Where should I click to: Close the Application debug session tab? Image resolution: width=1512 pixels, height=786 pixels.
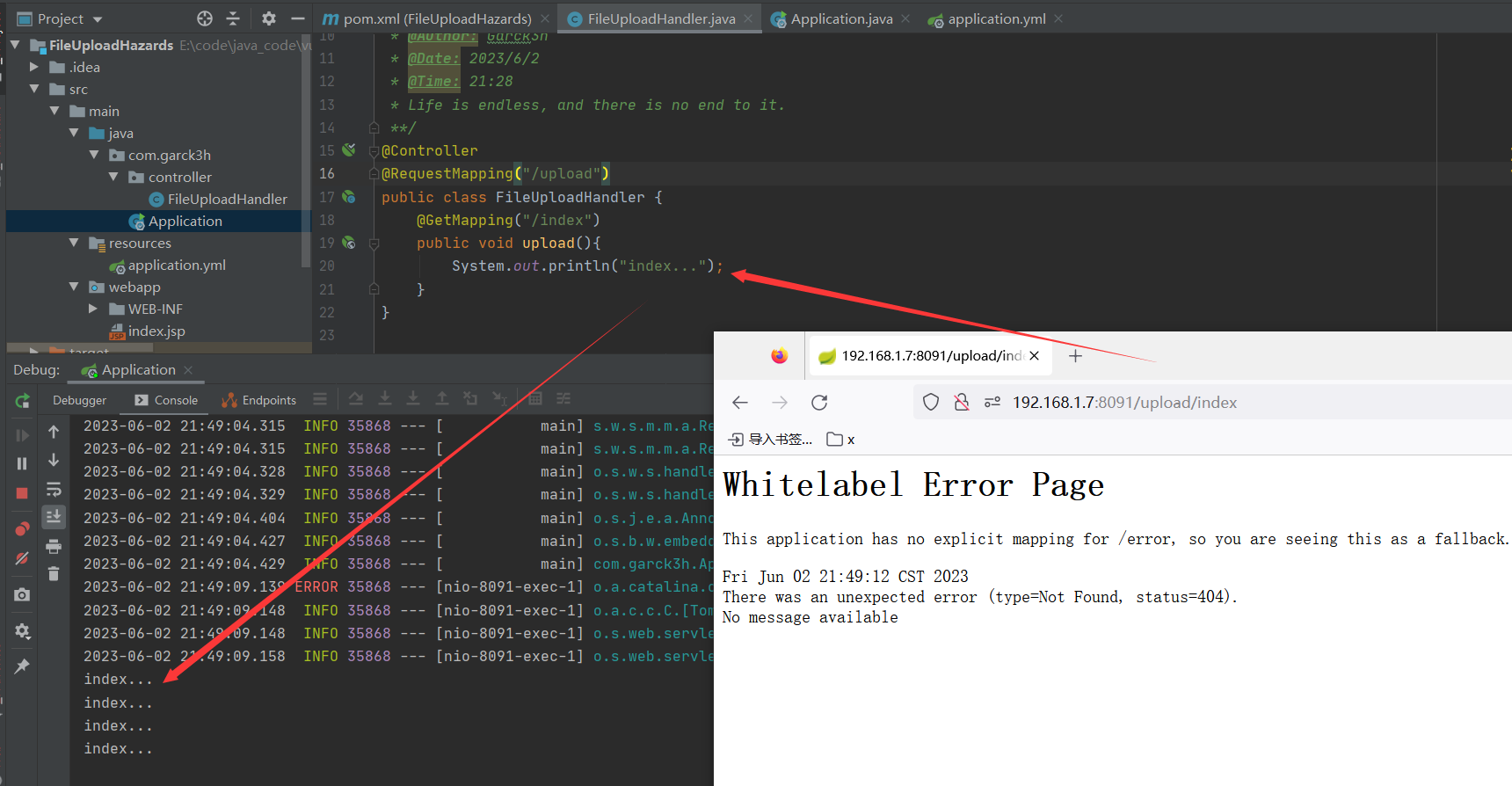[x=188, y=370]
